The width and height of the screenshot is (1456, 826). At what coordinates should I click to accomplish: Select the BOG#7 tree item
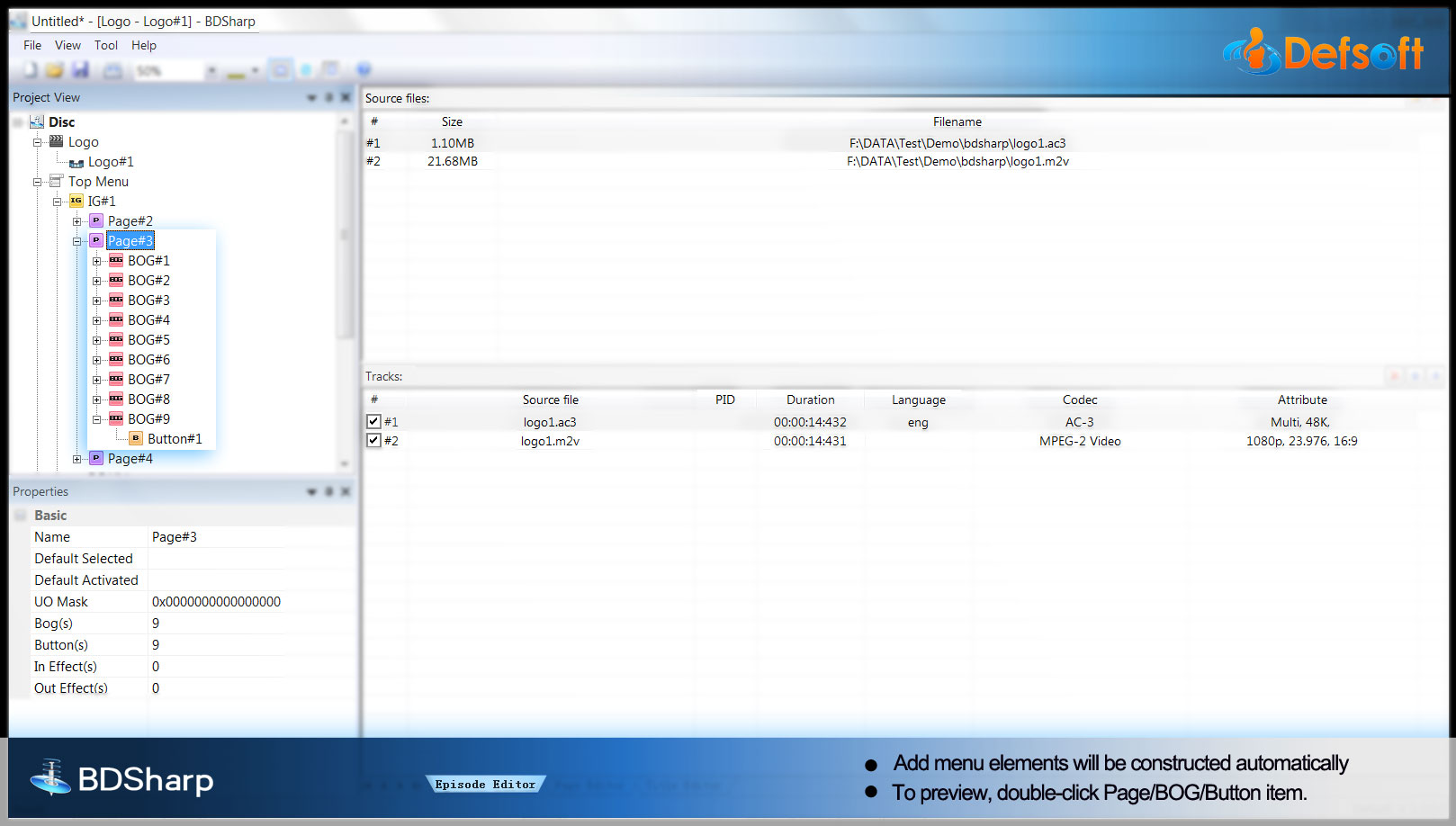[x=148, y=379]
